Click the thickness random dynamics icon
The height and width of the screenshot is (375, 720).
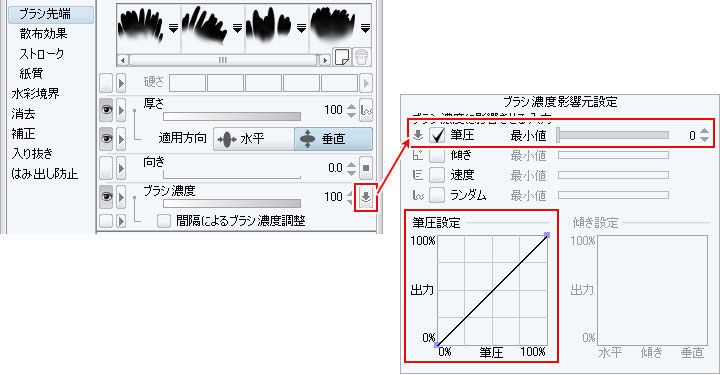[x=366, y=110]
